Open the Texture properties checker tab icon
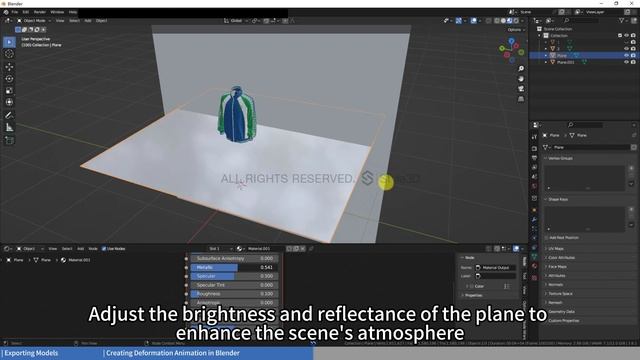This screenshot has height=360, width=640. tap(534, 278)
